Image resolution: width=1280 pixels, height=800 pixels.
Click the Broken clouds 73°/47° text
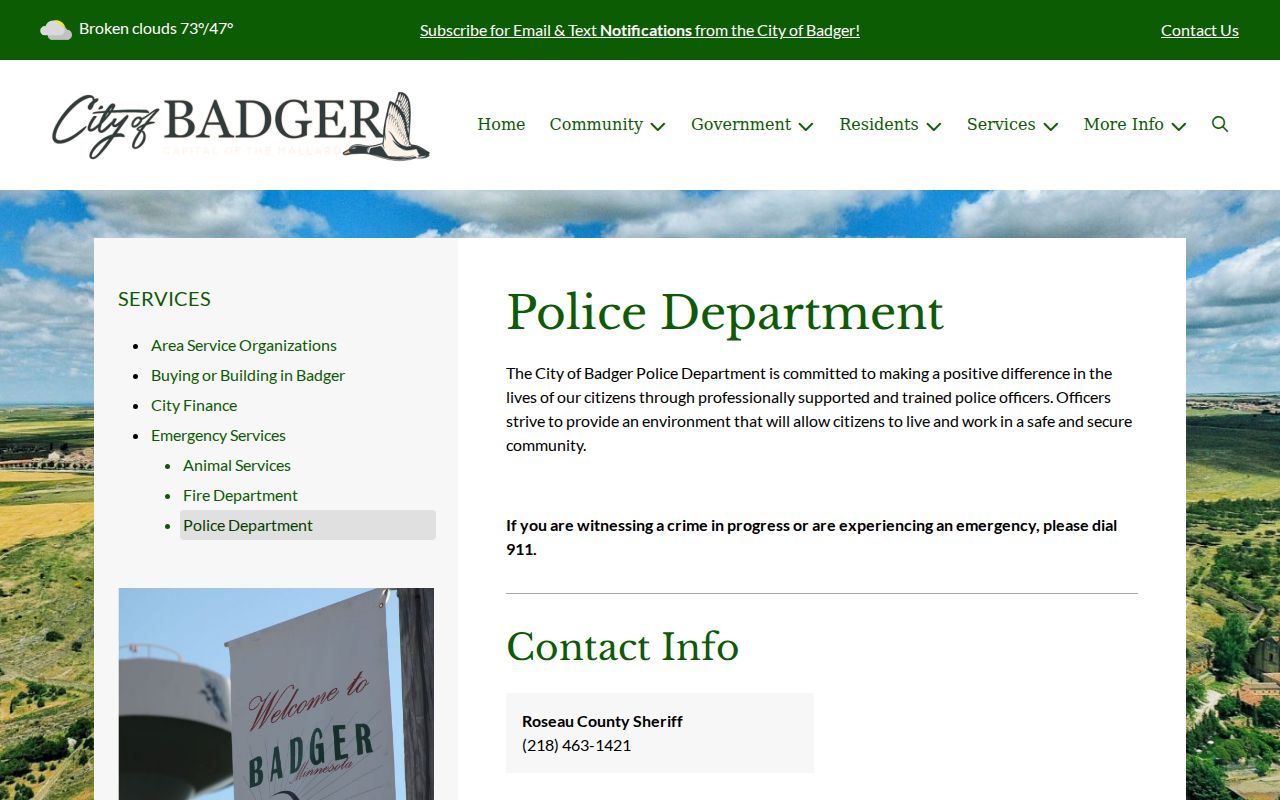pos(156,29)
